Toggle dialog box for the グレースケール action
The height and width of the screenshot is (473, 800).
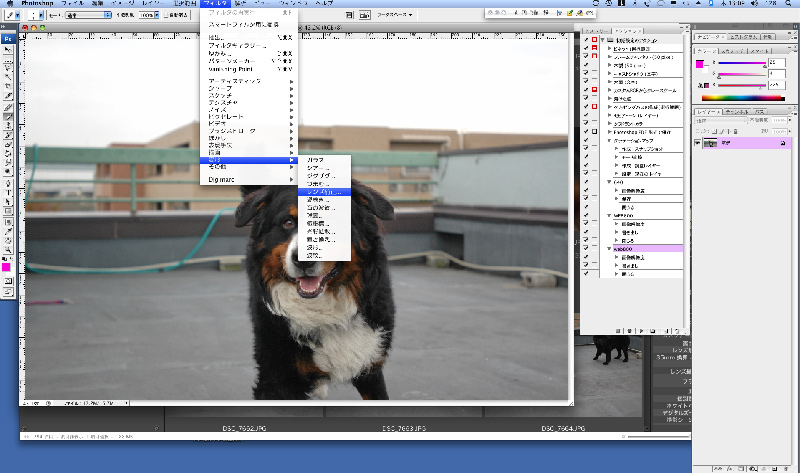[x=594, y=90]
